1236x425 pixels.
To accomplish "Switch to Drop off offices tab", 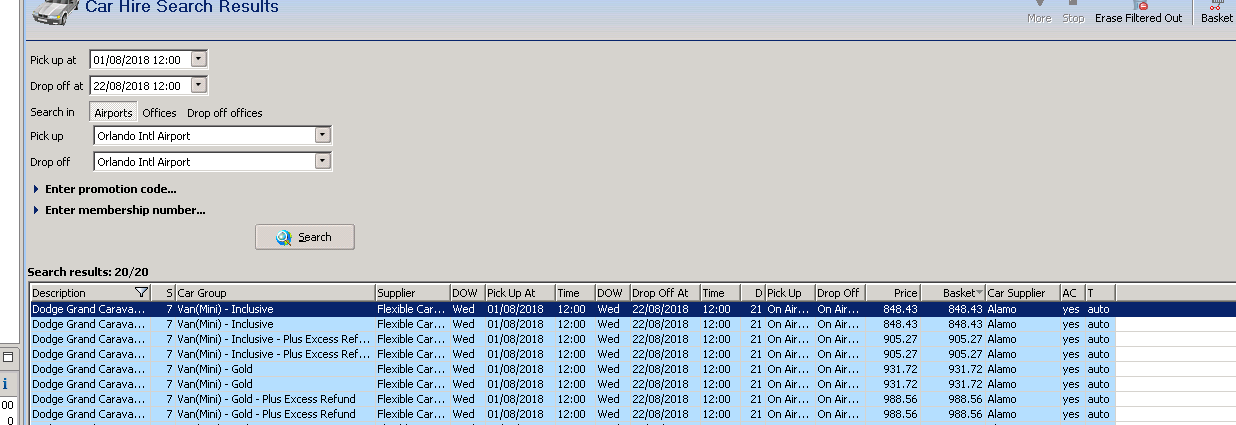I will [x=225, y=113].
